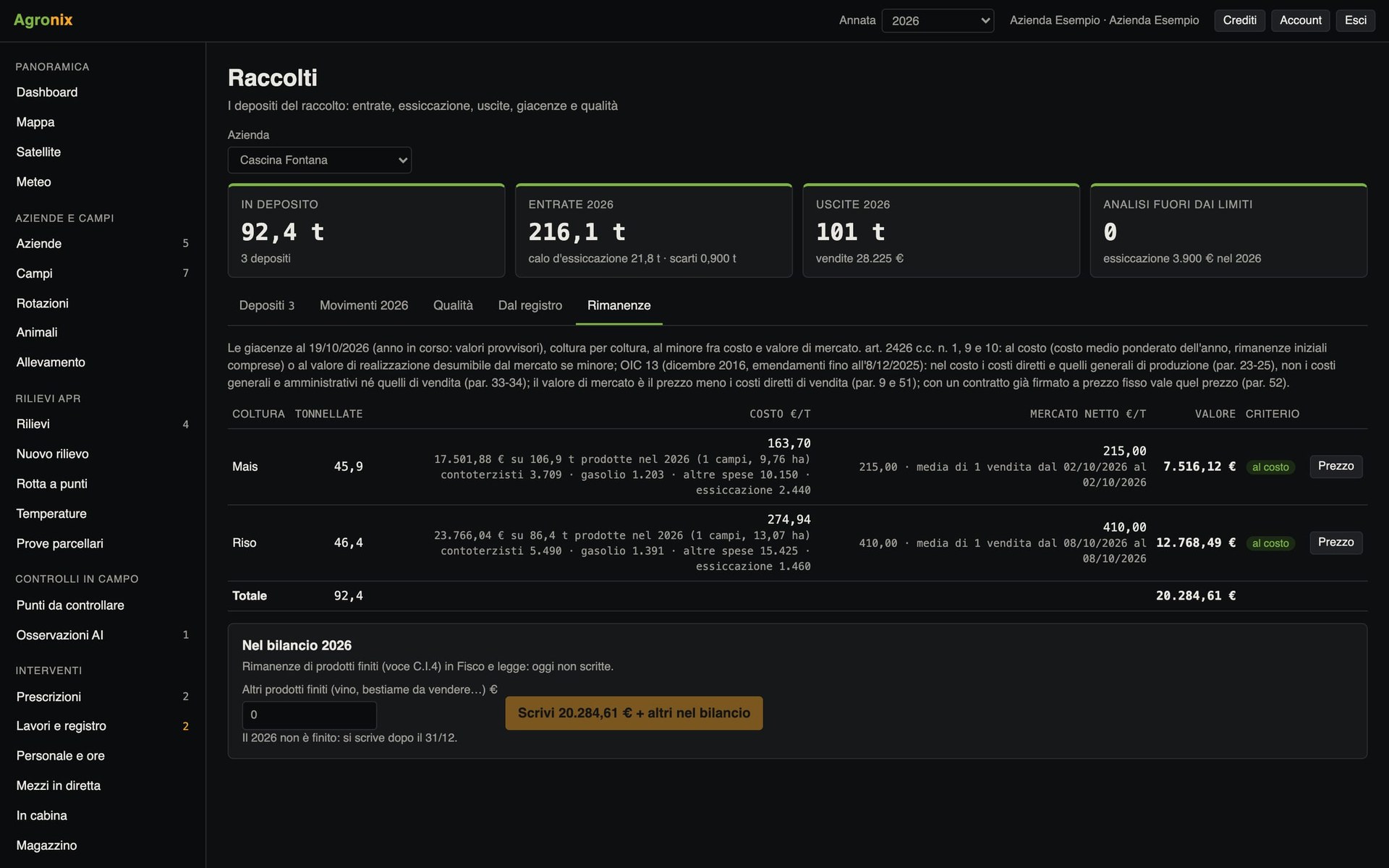Open the Annata year dropdown

tap(938, 20)
